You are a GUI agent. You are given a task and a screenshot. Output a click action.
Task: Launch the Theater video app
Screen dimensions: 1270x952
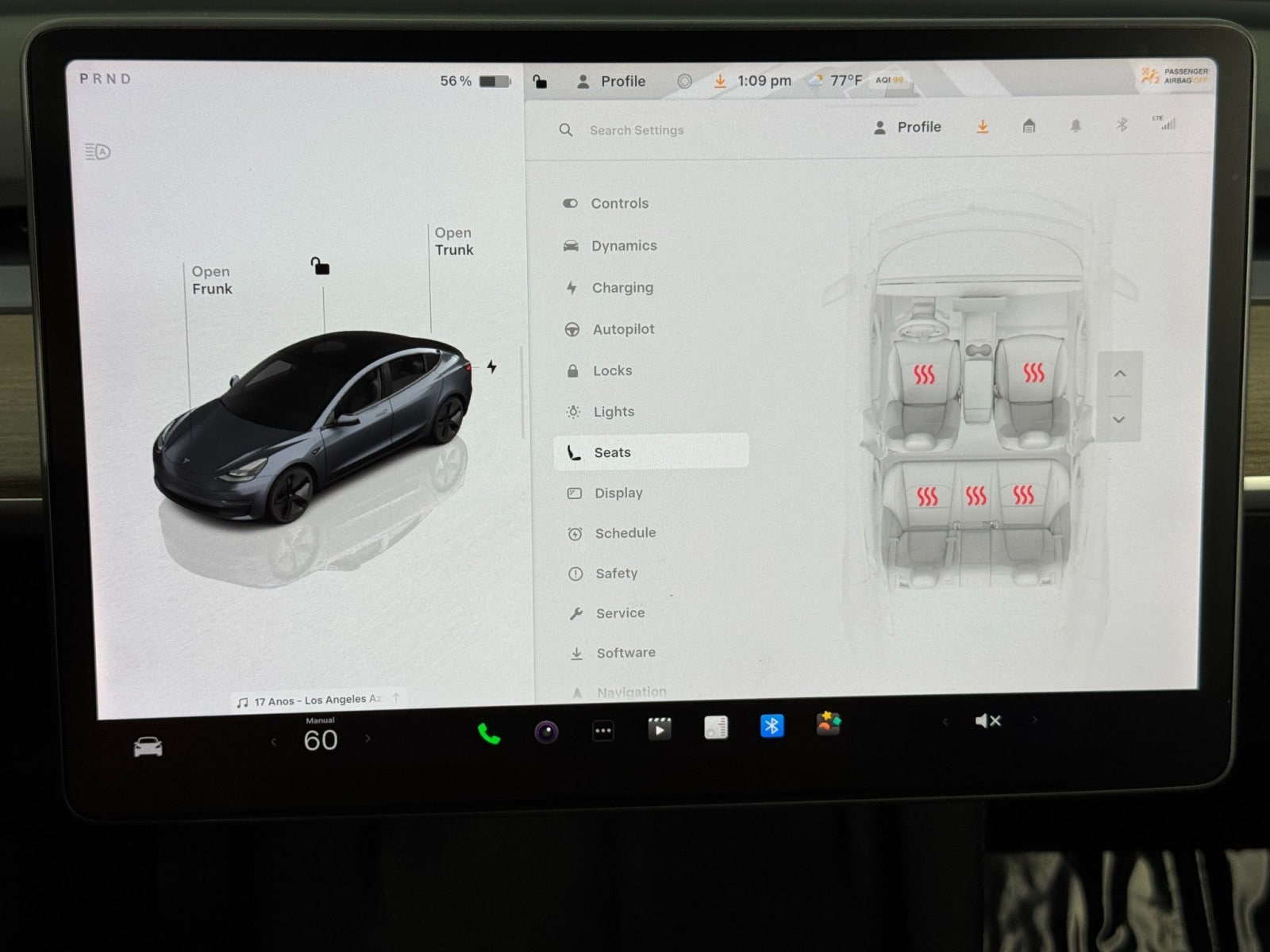click(x=660, y=728)
